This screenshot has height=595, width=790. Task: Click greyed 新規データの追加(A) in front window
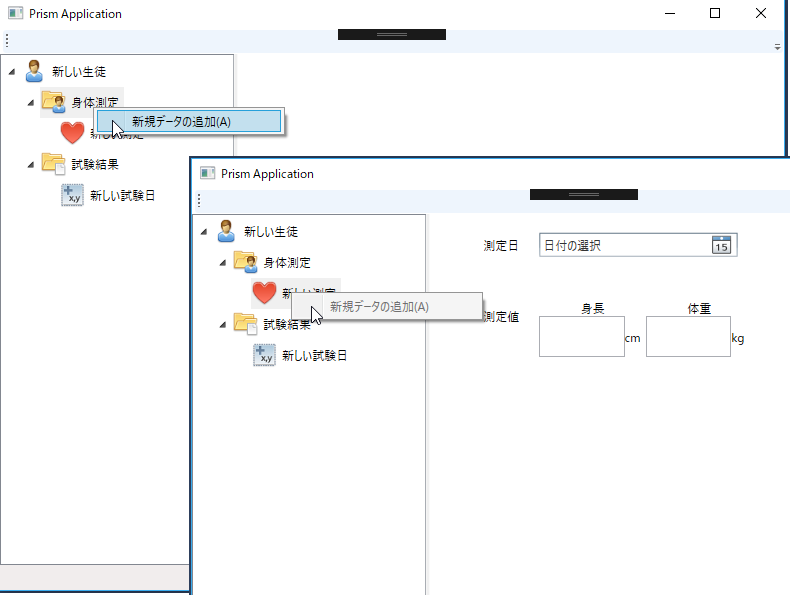[x=379, y=306]
